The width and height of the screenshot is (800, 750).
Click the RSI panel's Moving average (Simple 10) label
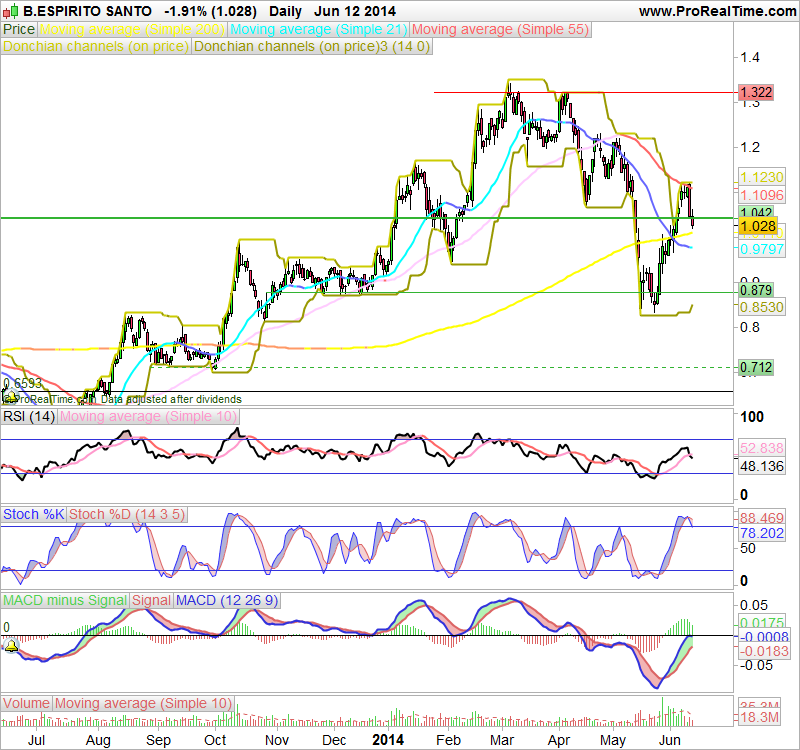pos(148,416)
